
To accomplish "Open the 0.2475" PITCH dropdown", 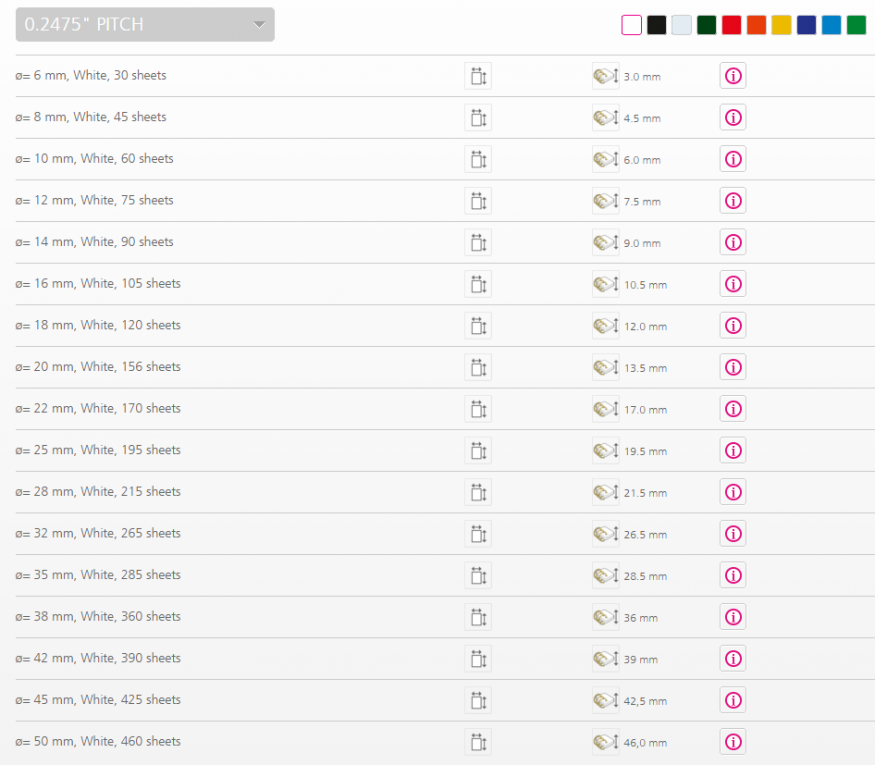I will click(x=145, y=25).
